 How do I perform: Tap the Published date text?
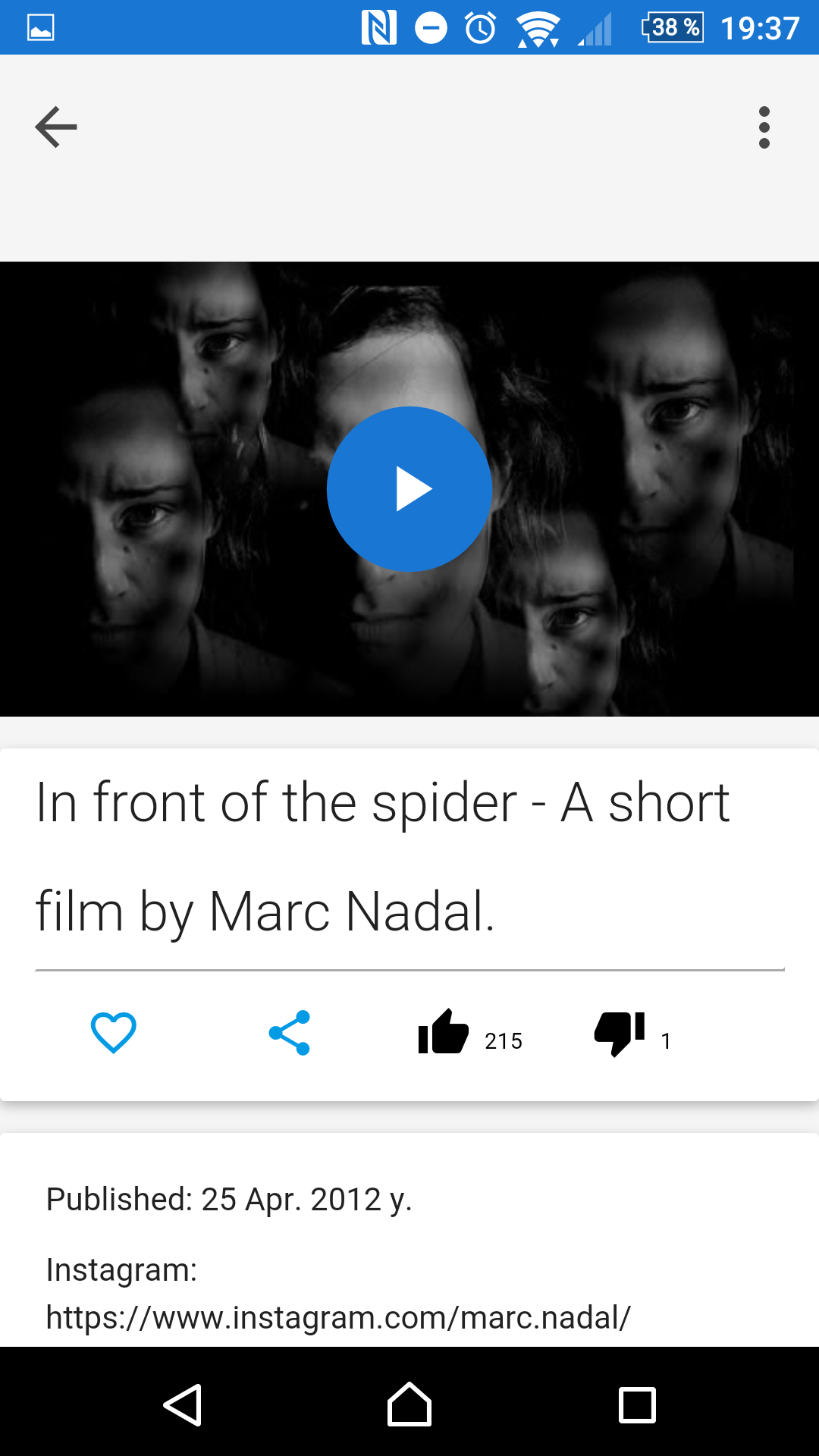(x=229, y=1200)
